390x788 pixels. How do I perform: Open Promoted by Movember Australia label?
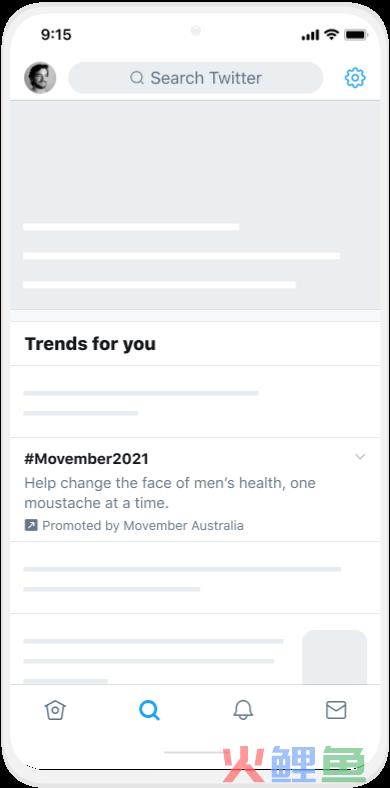click(x=143, y=526)
